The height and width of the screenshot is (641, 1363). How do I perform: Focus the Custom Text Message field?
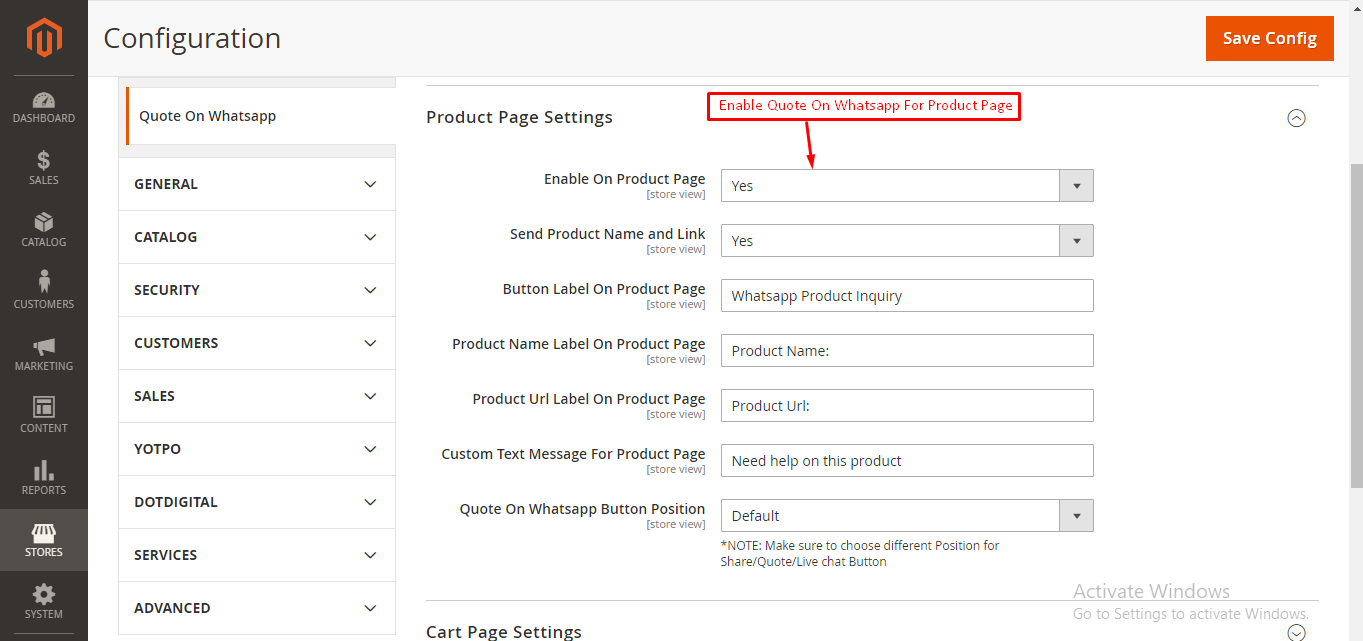click(x=907, y=461)
